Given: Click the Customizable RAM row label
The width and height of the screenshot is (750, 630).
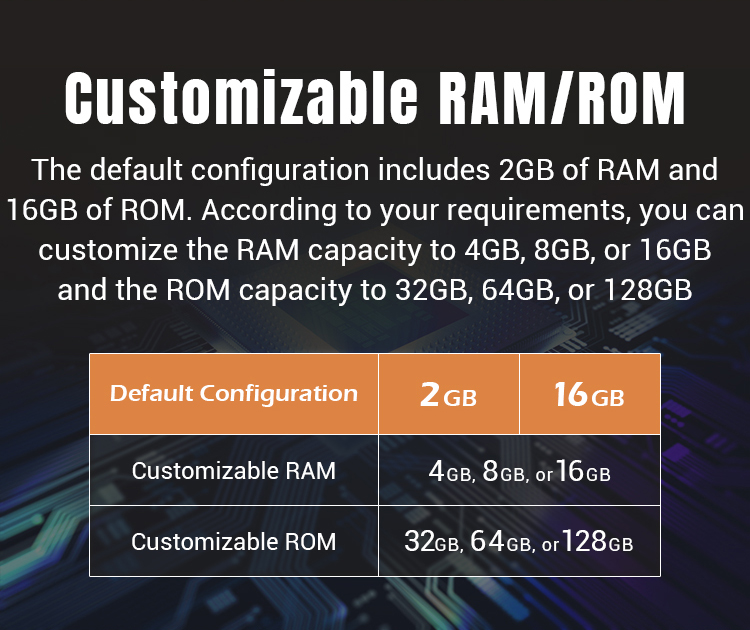Looking at the screenshot, I should click(x=234, y=471).
